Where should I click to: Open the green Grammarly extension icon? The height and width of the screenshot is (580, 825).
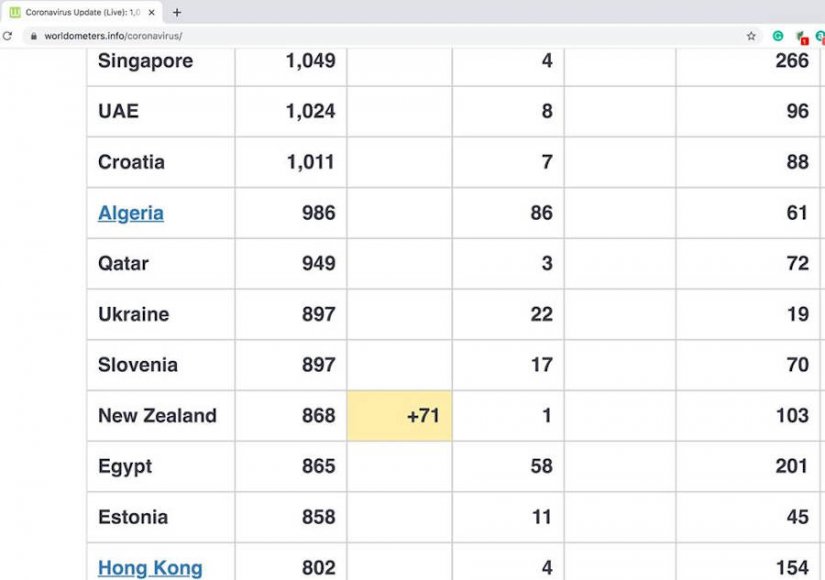click(778, 36)
